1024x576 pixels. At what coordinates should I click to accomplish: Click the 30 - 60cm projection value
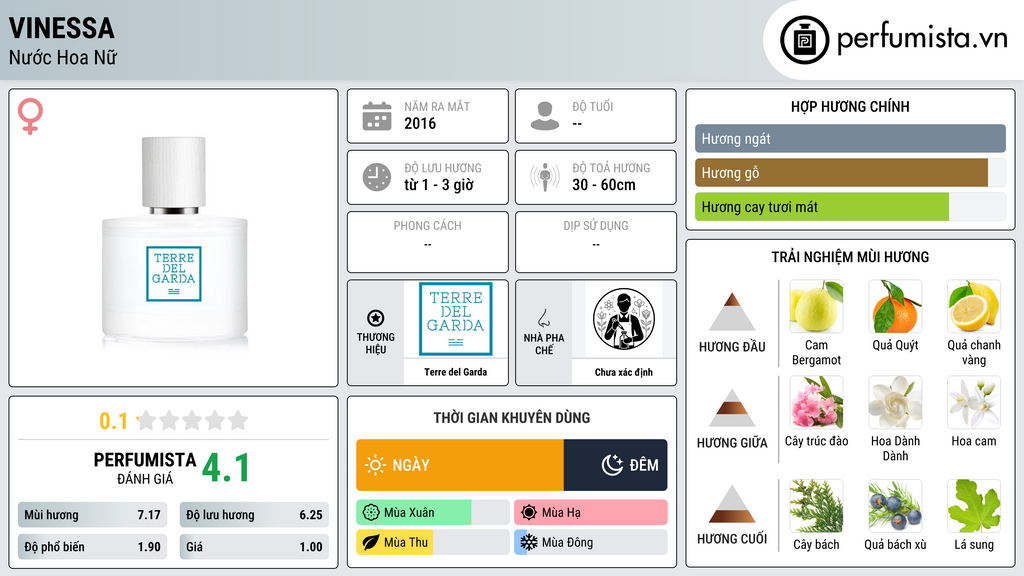(x=604, y=185)
